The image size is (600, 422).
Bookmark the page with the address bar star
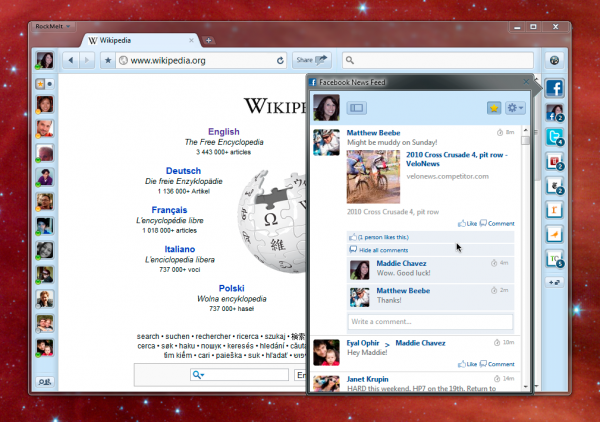click(108, 60)
